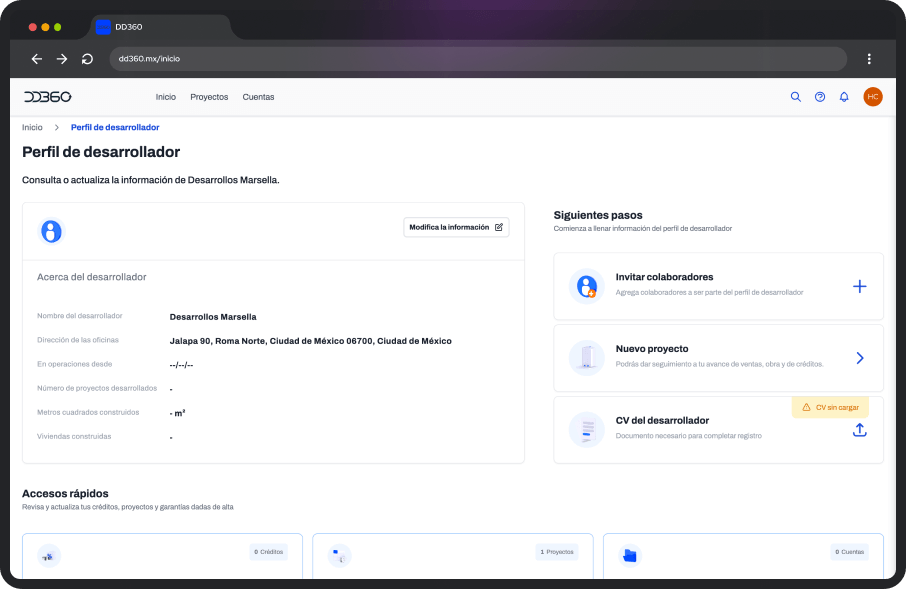Go to Inicio via the breadcrumb link
This screenshot has width=906, height=589.
[32, 127]
